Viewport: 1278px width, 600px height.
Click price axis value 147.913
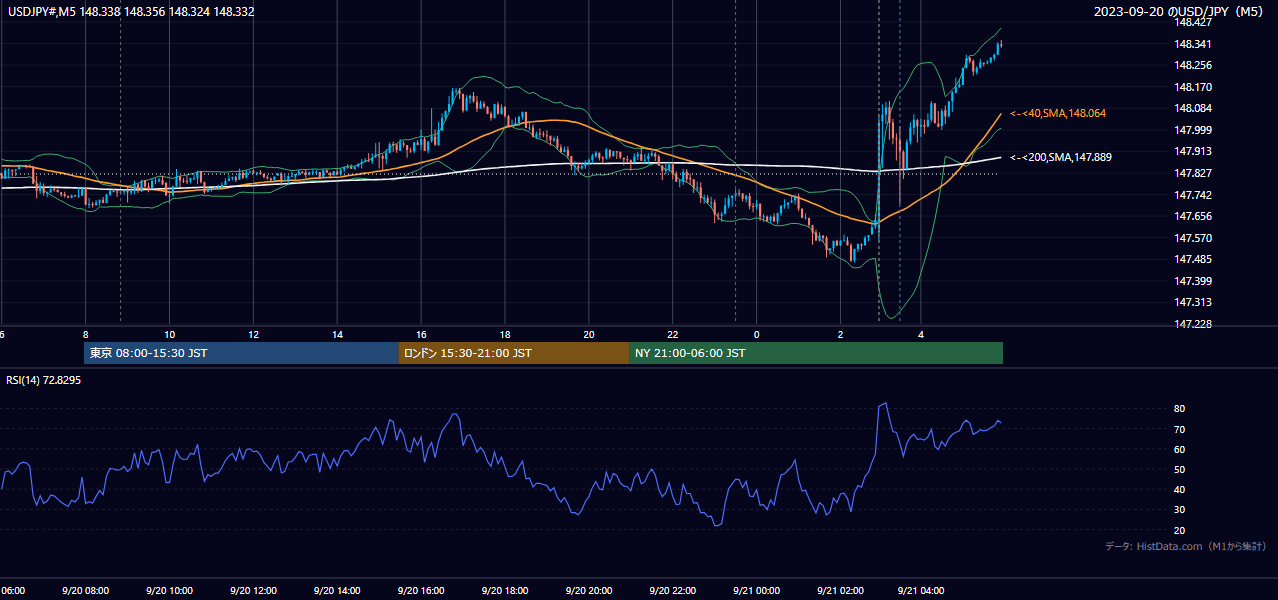(x=1194, y=151)
